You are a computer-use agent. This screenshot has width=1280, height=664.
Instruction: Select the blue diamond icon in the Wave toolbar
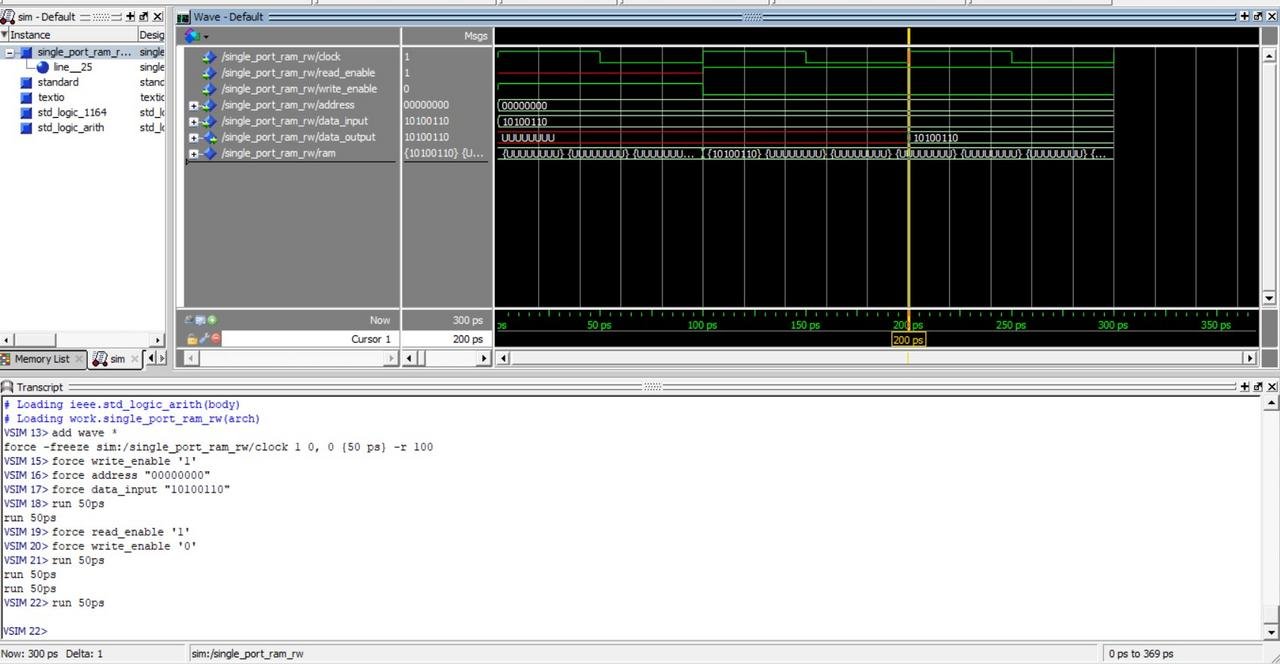point(192,35)
